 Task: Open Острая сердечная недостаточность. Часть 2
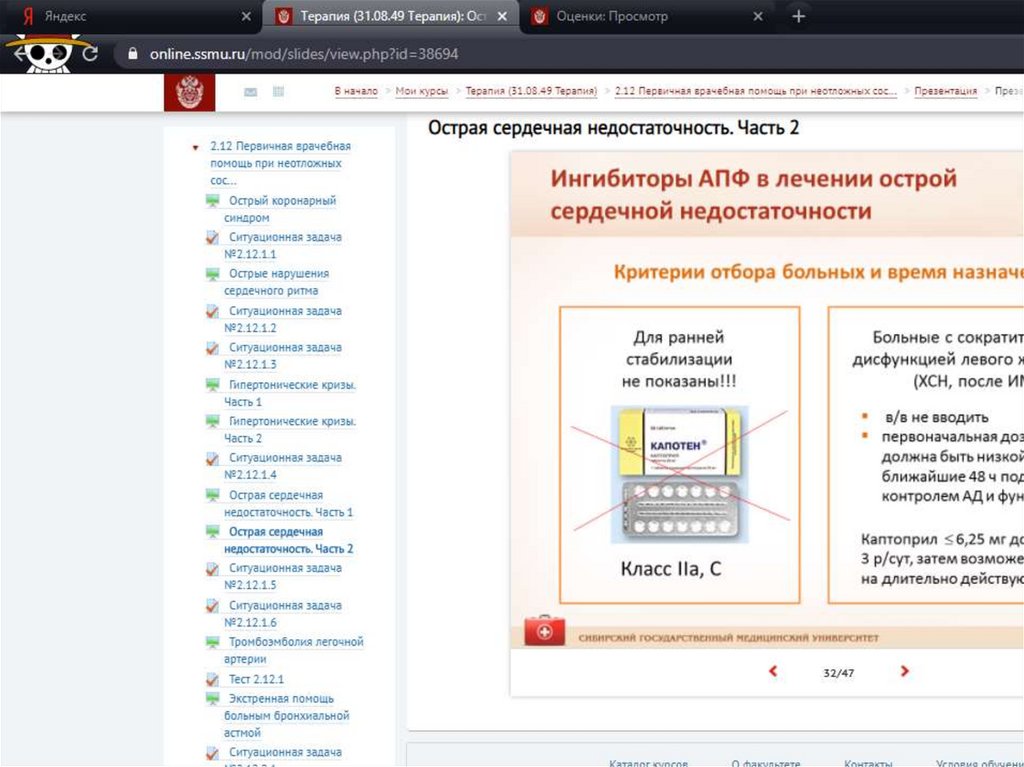[289, 540]
